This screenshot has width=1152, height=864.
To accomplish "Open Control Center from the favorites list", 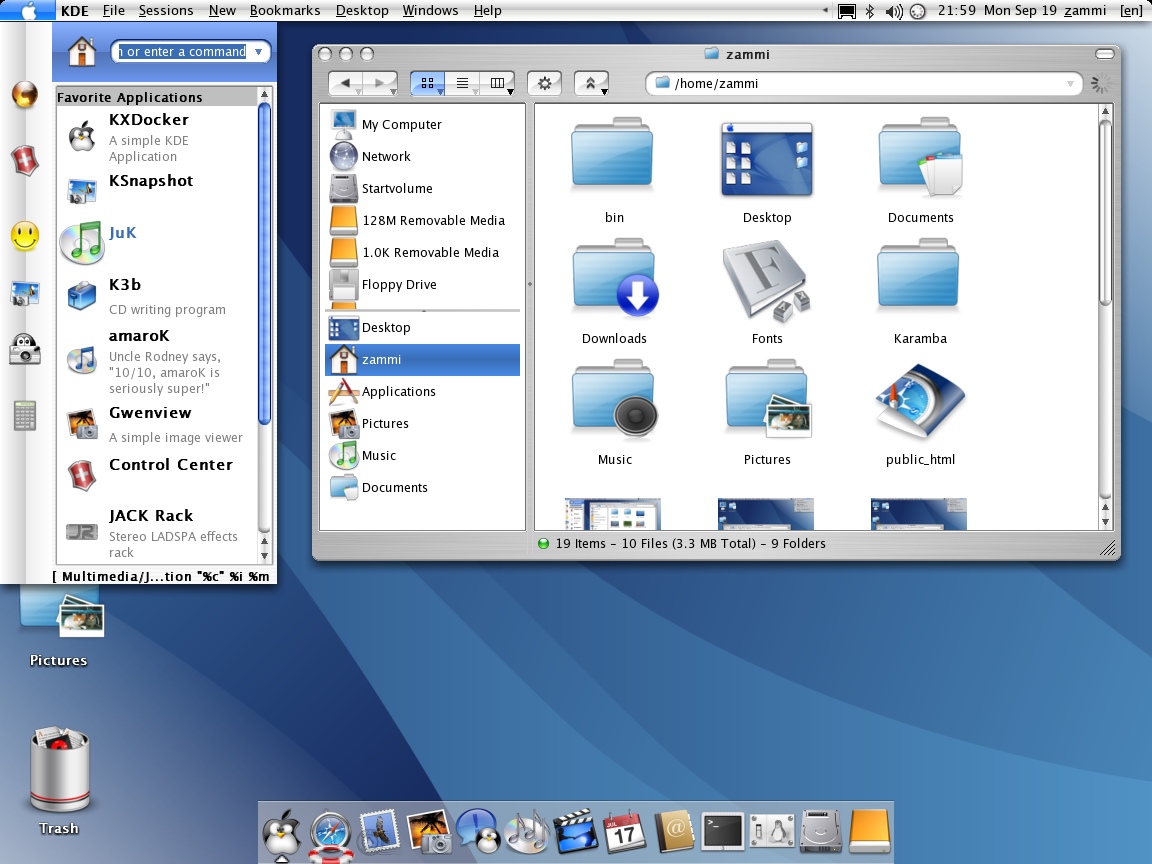I will point(157,475).
